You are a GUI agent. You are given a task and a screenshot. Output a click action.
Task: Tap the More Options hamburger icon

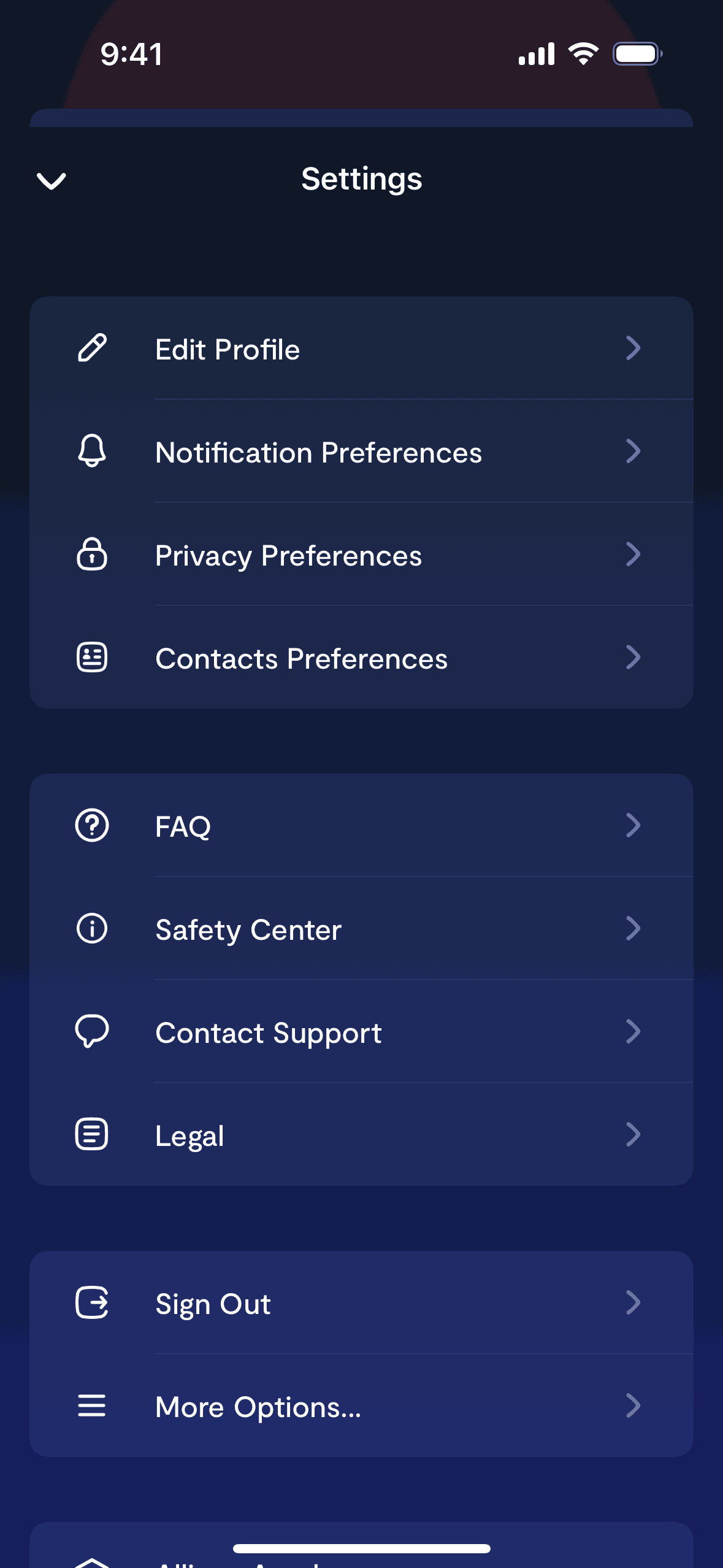(x=92, y=1405)
